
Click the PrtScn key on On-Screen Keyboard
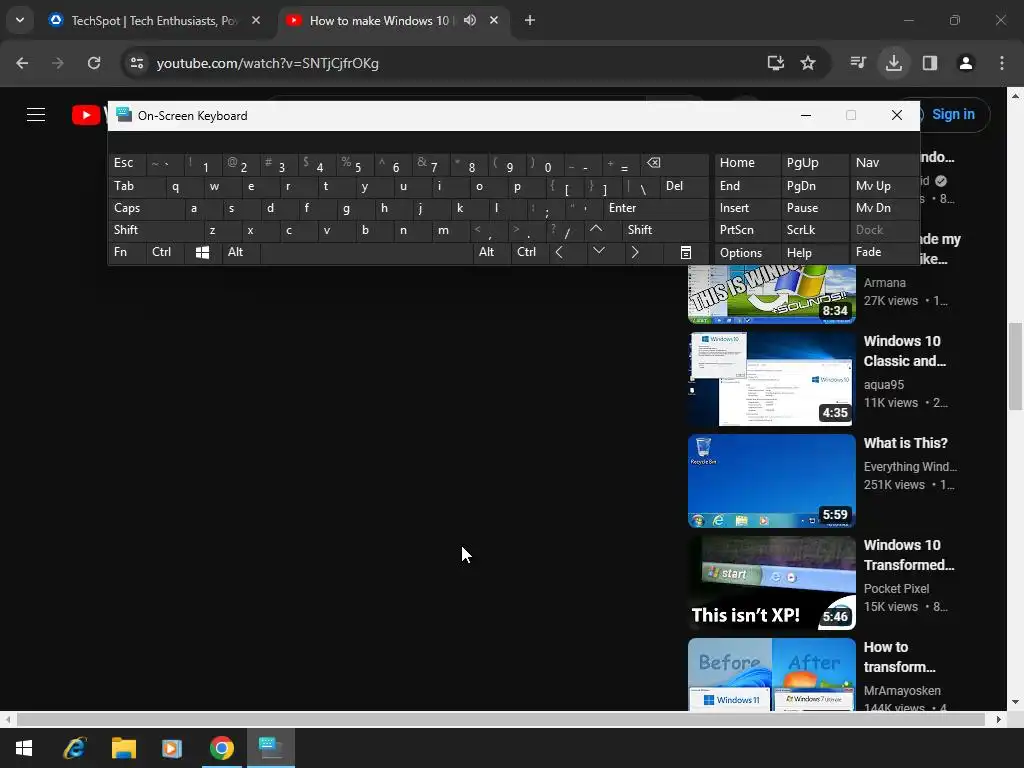[748, 230]
